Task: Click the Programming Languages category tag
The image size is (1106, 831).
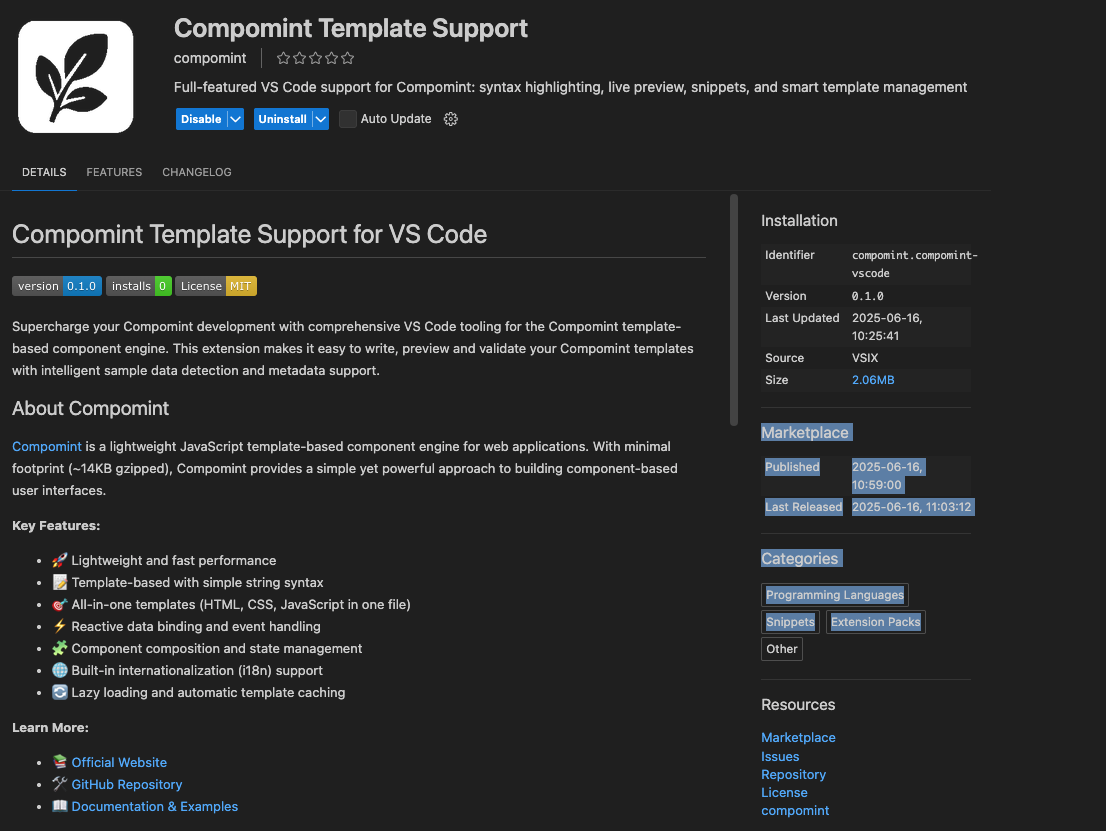Action: point(834,595)
